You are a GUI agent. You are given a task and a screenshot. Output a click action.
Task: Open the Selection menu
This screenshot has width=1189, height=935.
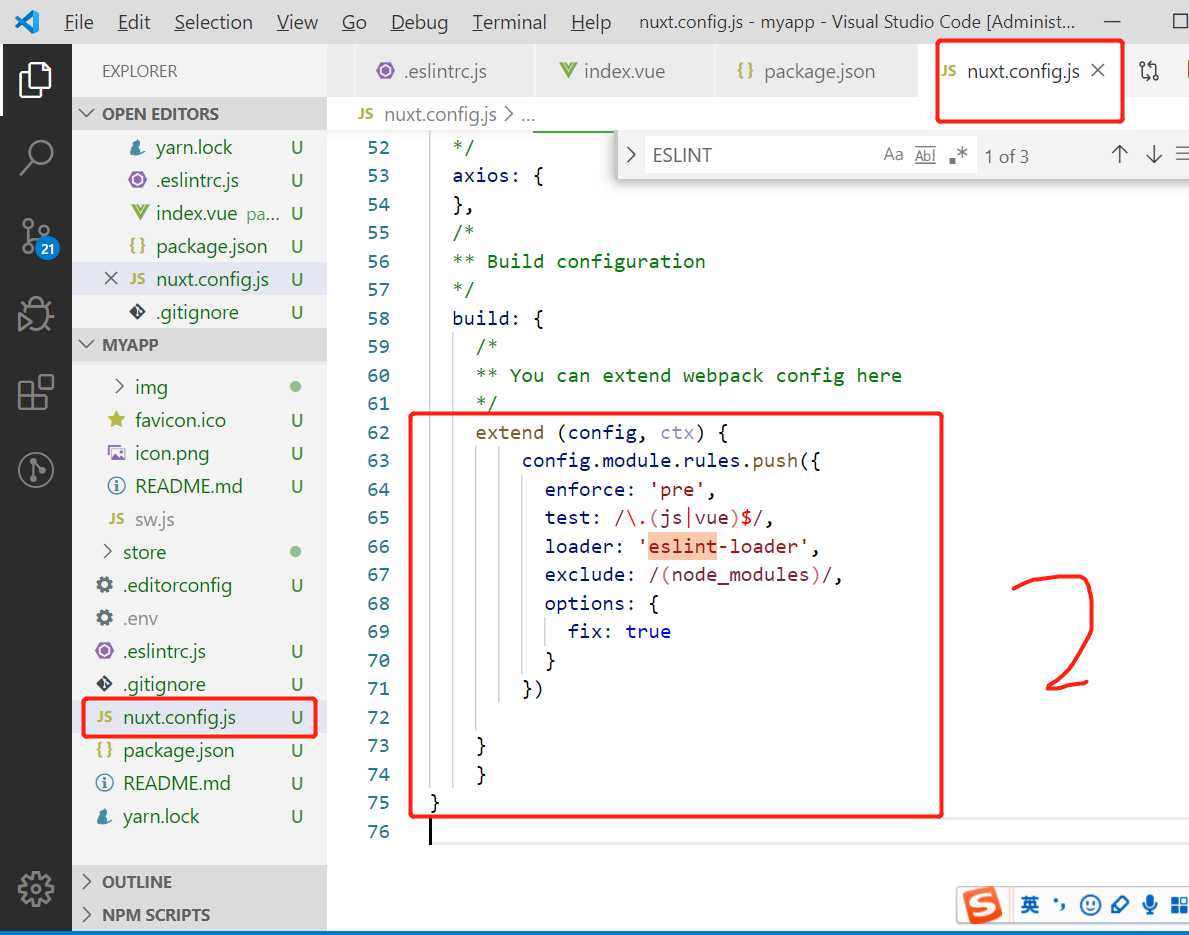[x=213, y=22]
